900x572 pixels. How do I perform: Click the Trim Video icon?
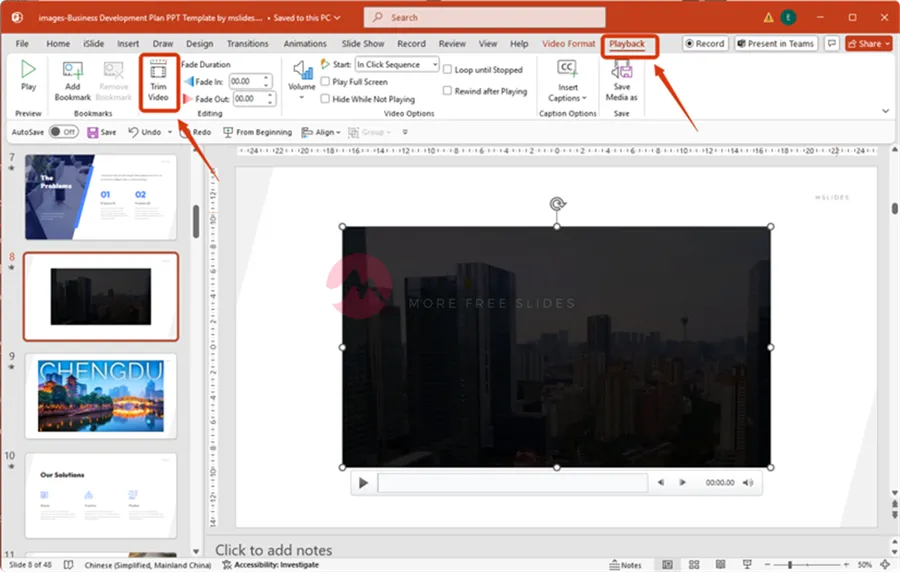pyautogui.click(x=158, y=72)
